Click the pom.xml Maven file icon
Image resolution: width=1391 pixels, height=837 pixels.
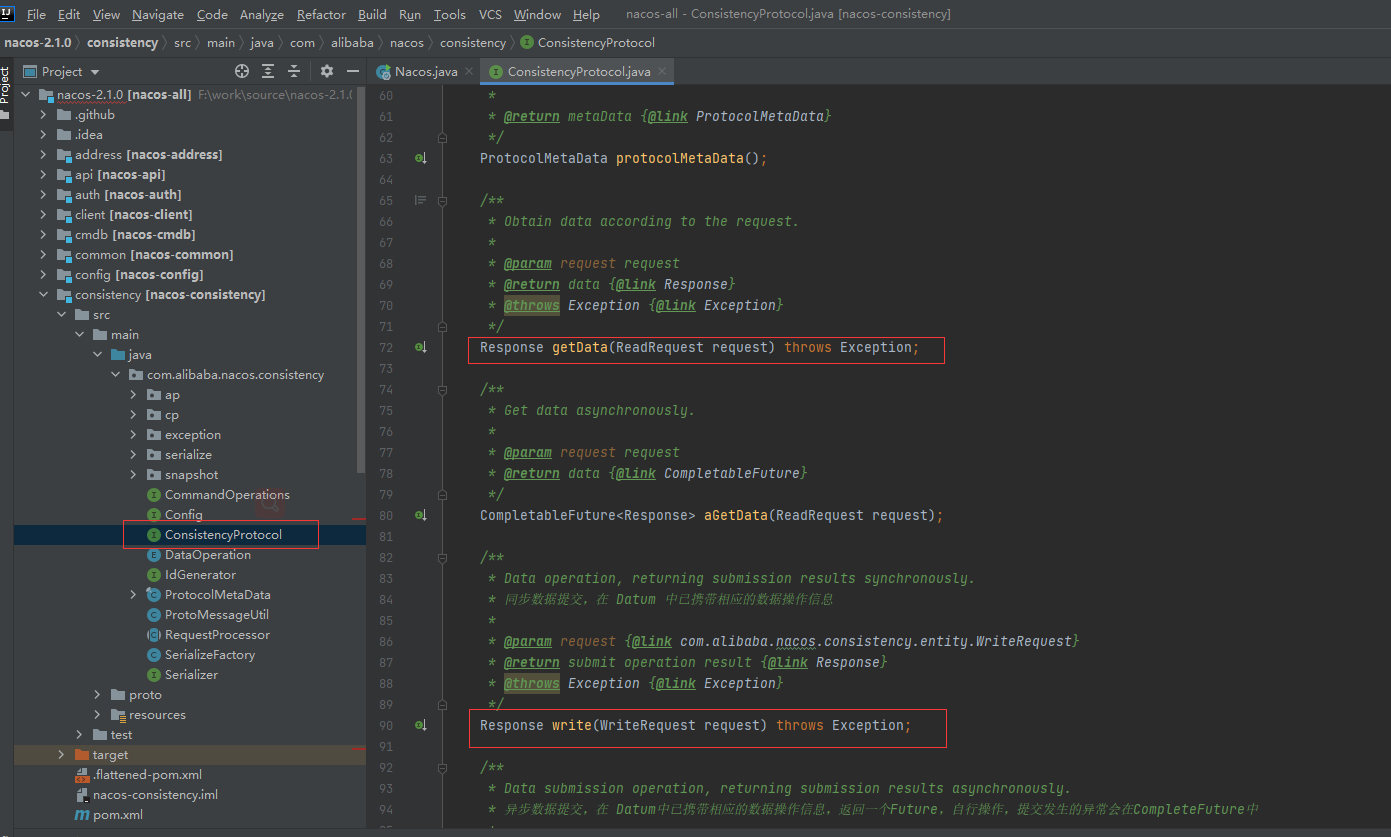pyautogui.click(x=82, y=815)
